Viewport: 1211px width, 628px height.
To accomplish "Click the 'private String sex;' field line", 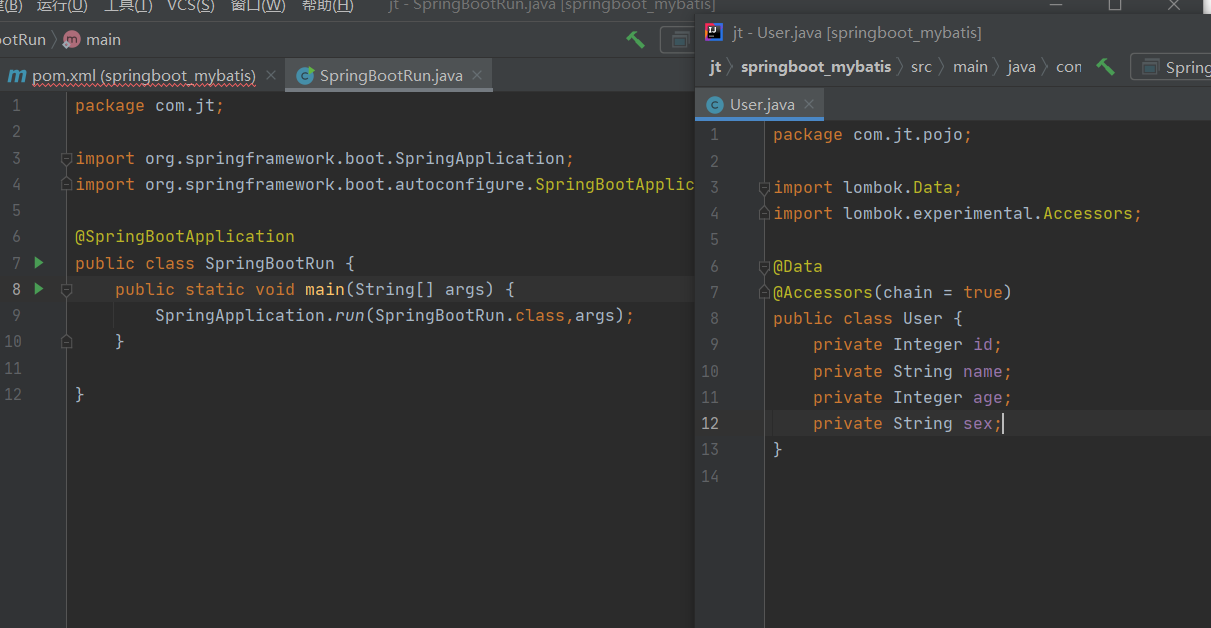I will (x=907, y=423).
